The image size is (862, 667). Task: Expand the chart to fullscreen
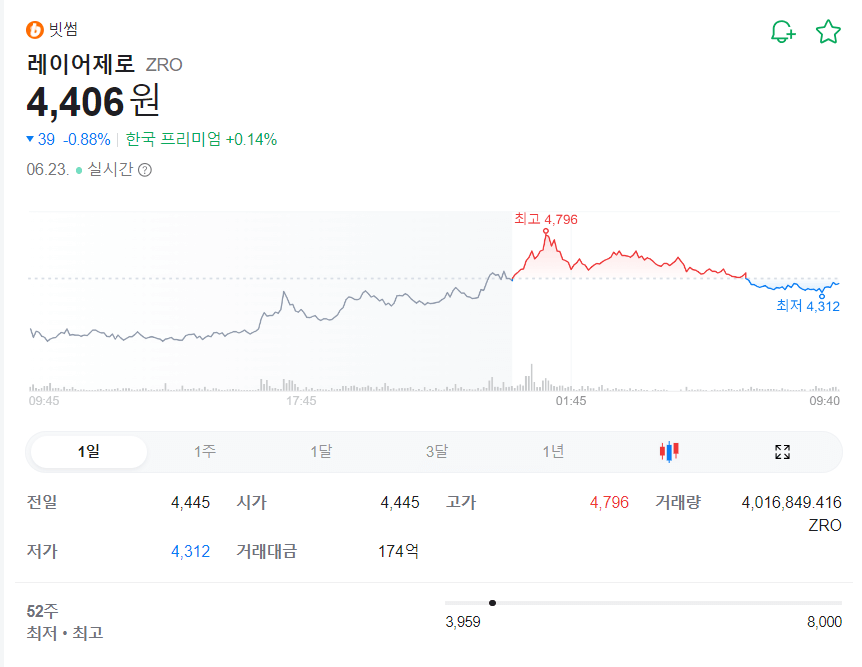pyautogui.click(x=782, y=452)
